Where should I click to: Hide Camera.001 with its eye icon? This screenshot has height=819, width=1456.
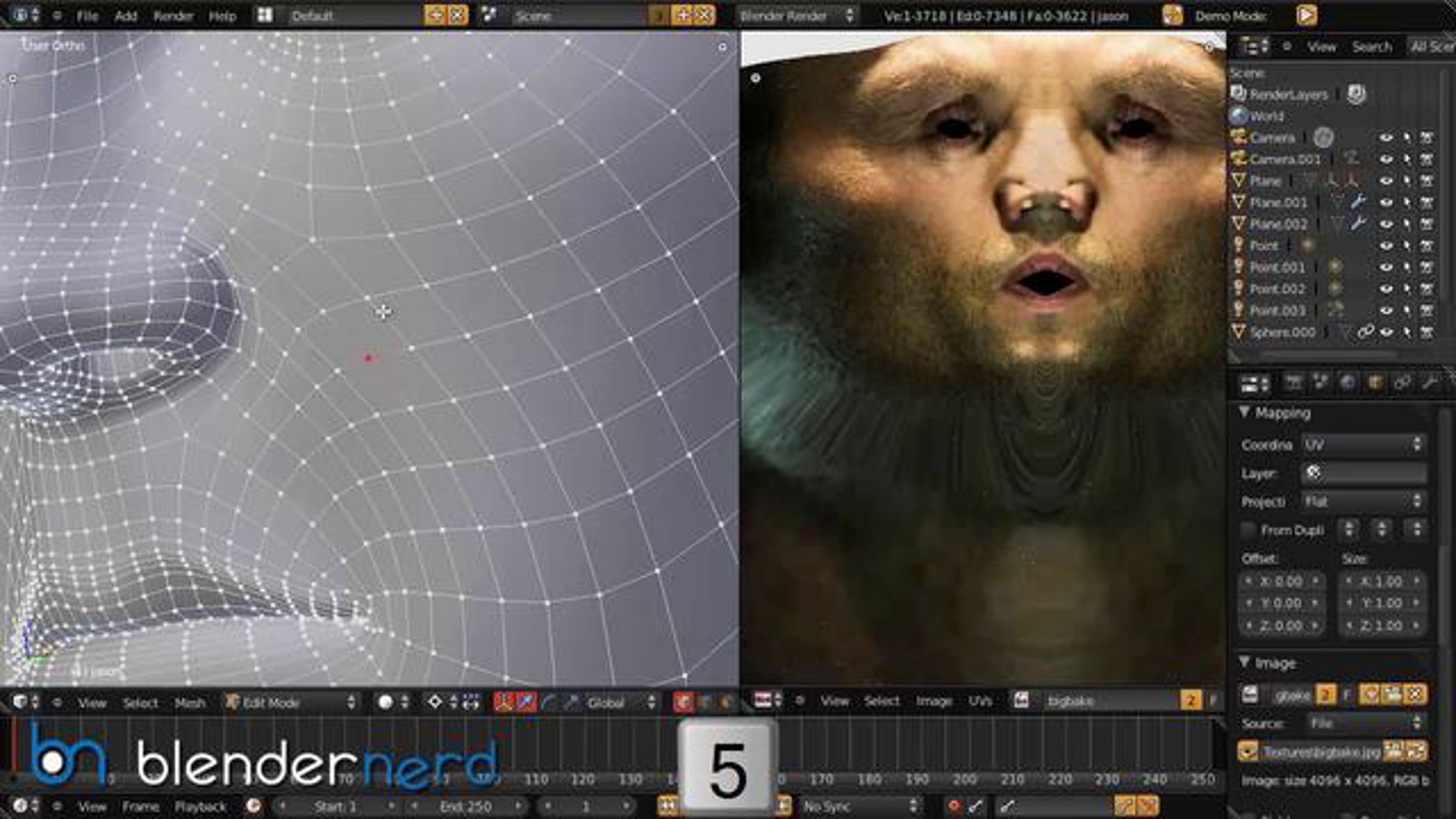click(1386, 159)
